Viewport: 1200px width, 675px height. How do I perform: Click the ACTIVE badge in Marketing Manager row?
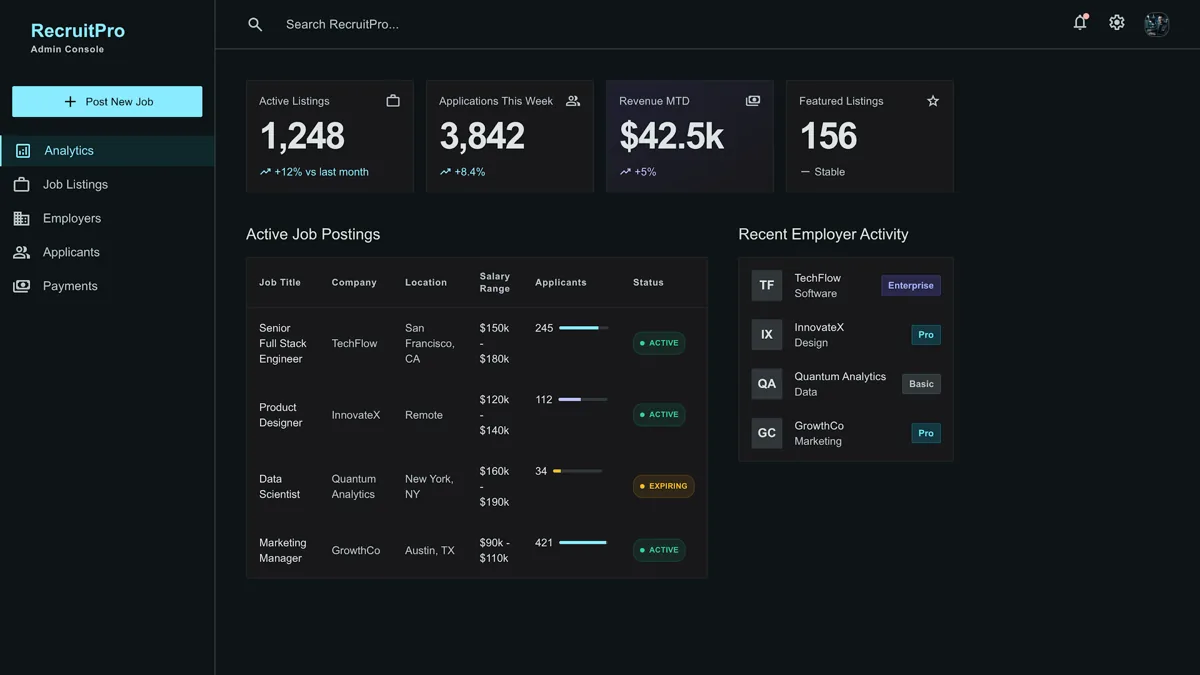659,550
